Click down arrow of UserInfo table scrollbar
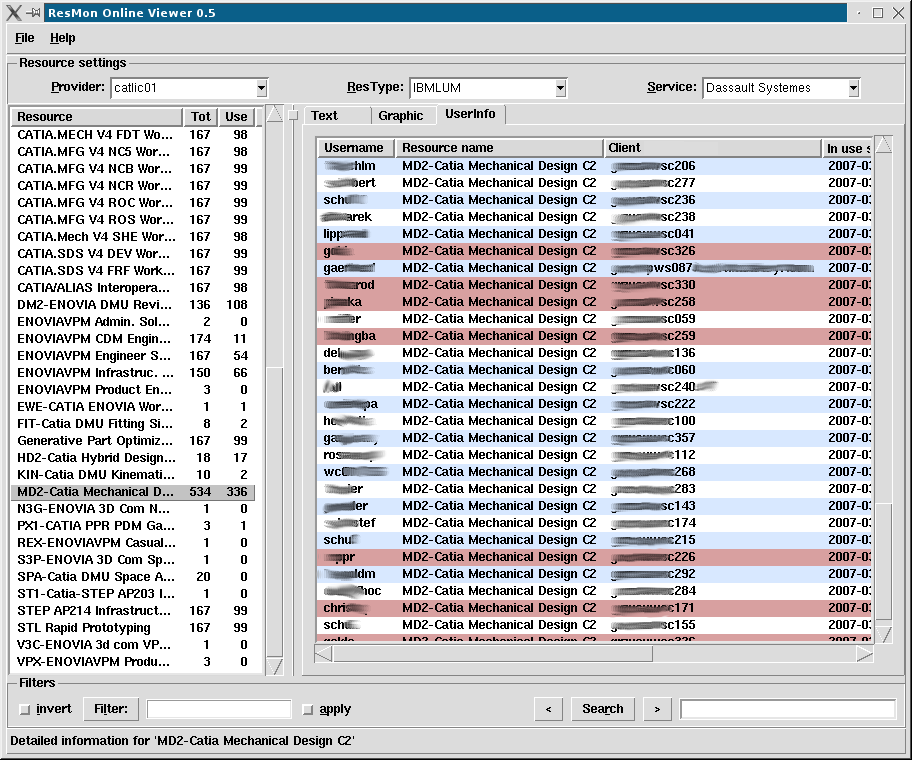Viewport: 912px width, 760px height. click(x=884, y=634)
